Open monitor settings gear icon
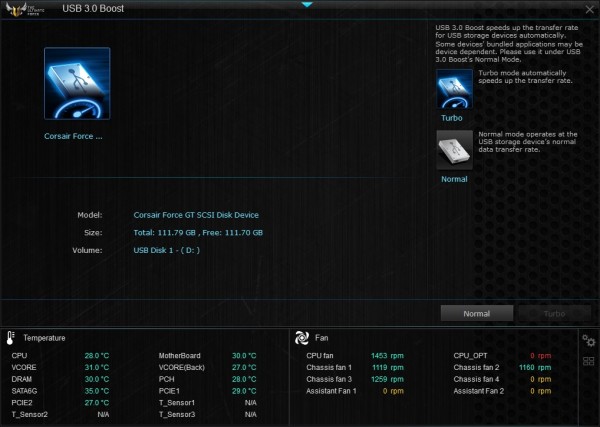600x427 pixels. pos(589,340)
